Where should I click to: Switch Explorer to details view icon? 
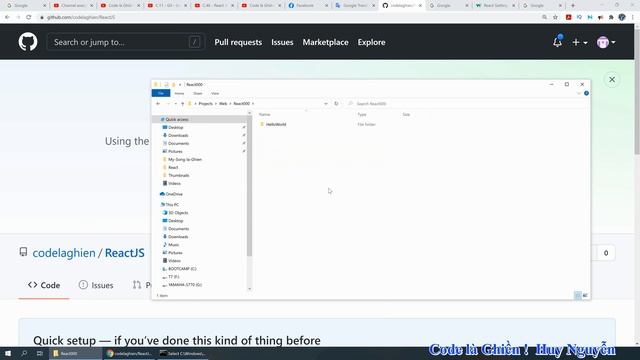click(x=578, y=295)
